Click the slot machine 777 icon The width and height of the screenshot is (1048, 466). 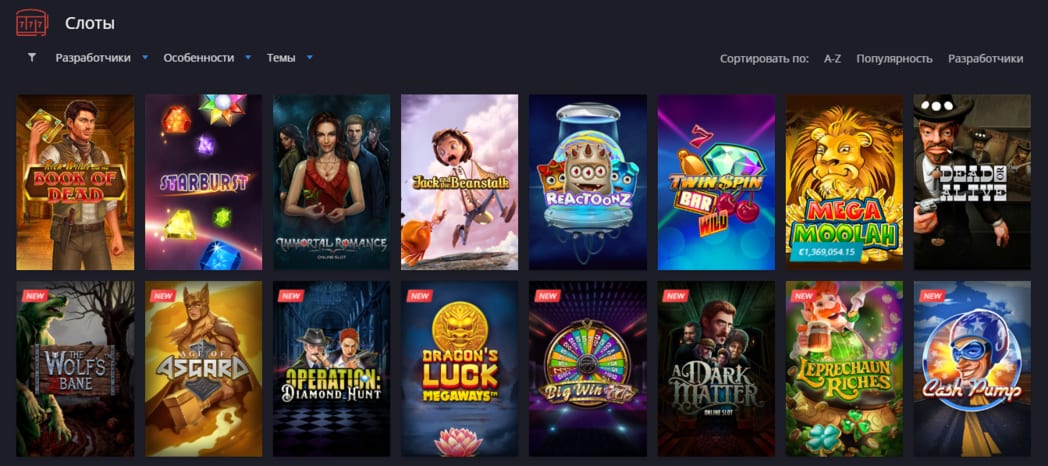pyautogui.click(x=32, y=23)
